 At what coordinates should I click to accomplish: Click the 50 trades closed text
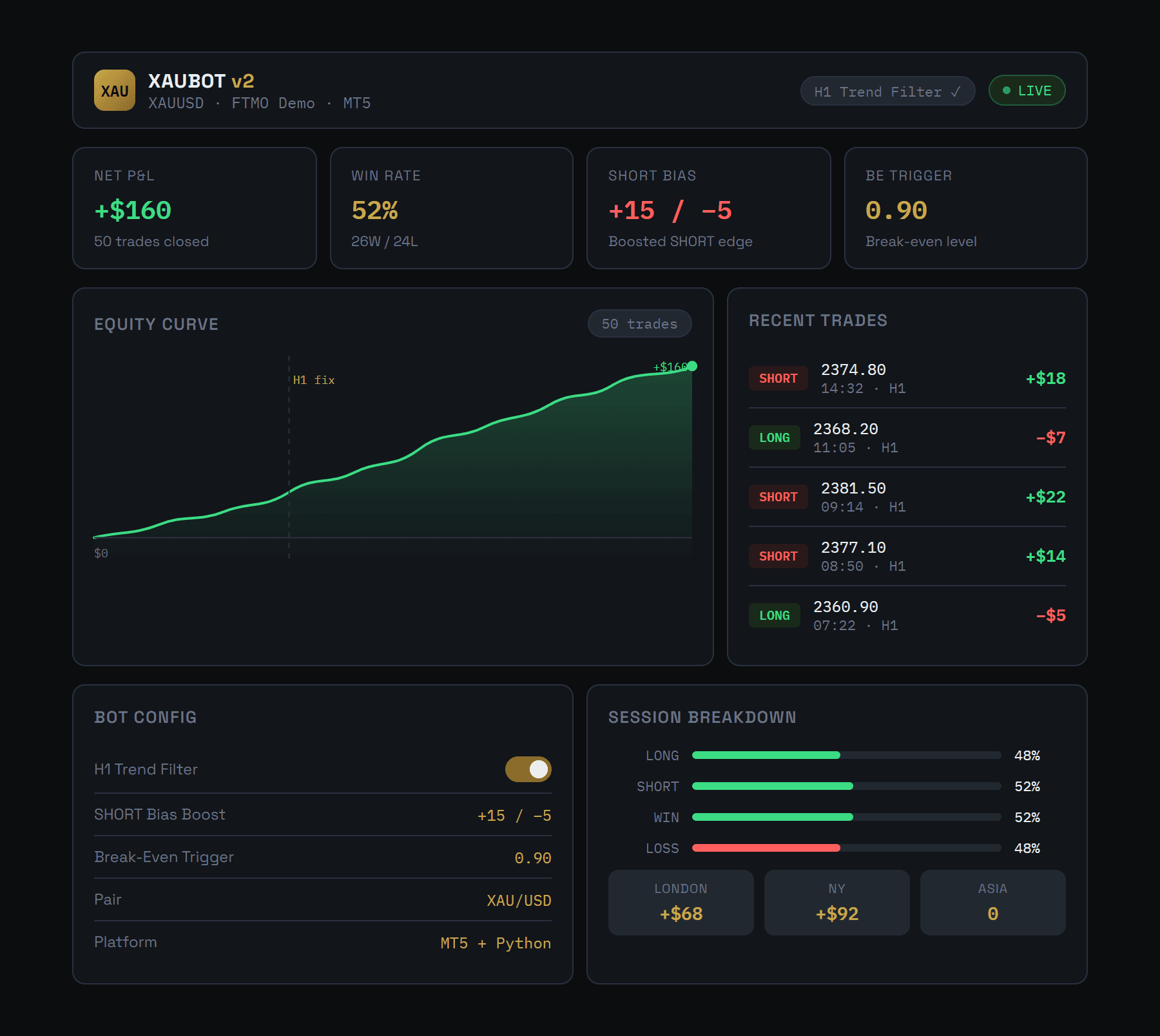pos(151,242)
